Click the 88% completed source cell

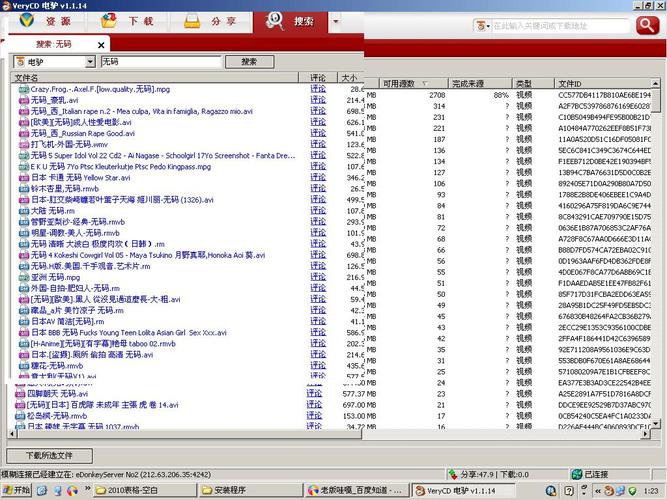tap(501, 95)
